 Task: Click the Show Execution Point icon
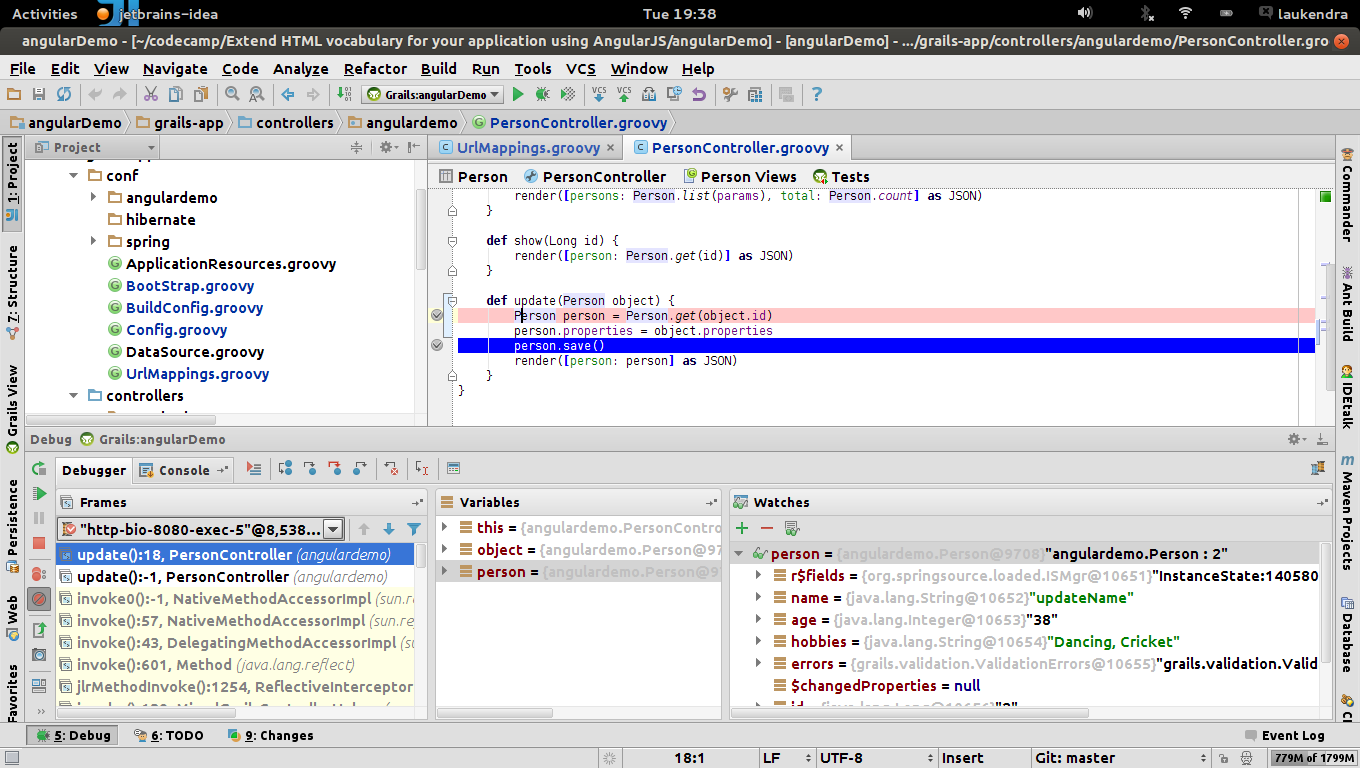coord(254,468)
